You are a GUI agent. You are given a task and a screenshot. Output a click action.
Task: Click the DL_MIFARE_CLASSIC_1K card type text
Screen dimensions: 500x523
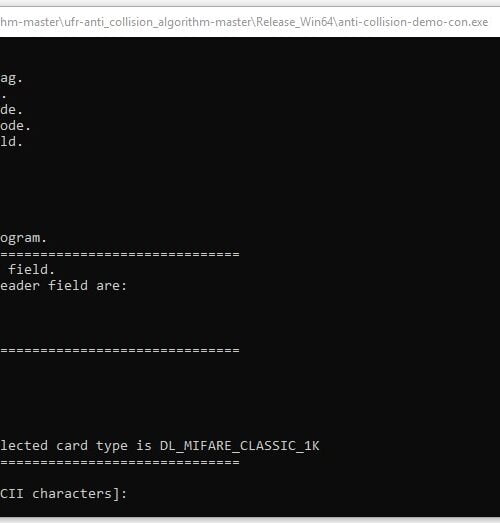(239, 446)
